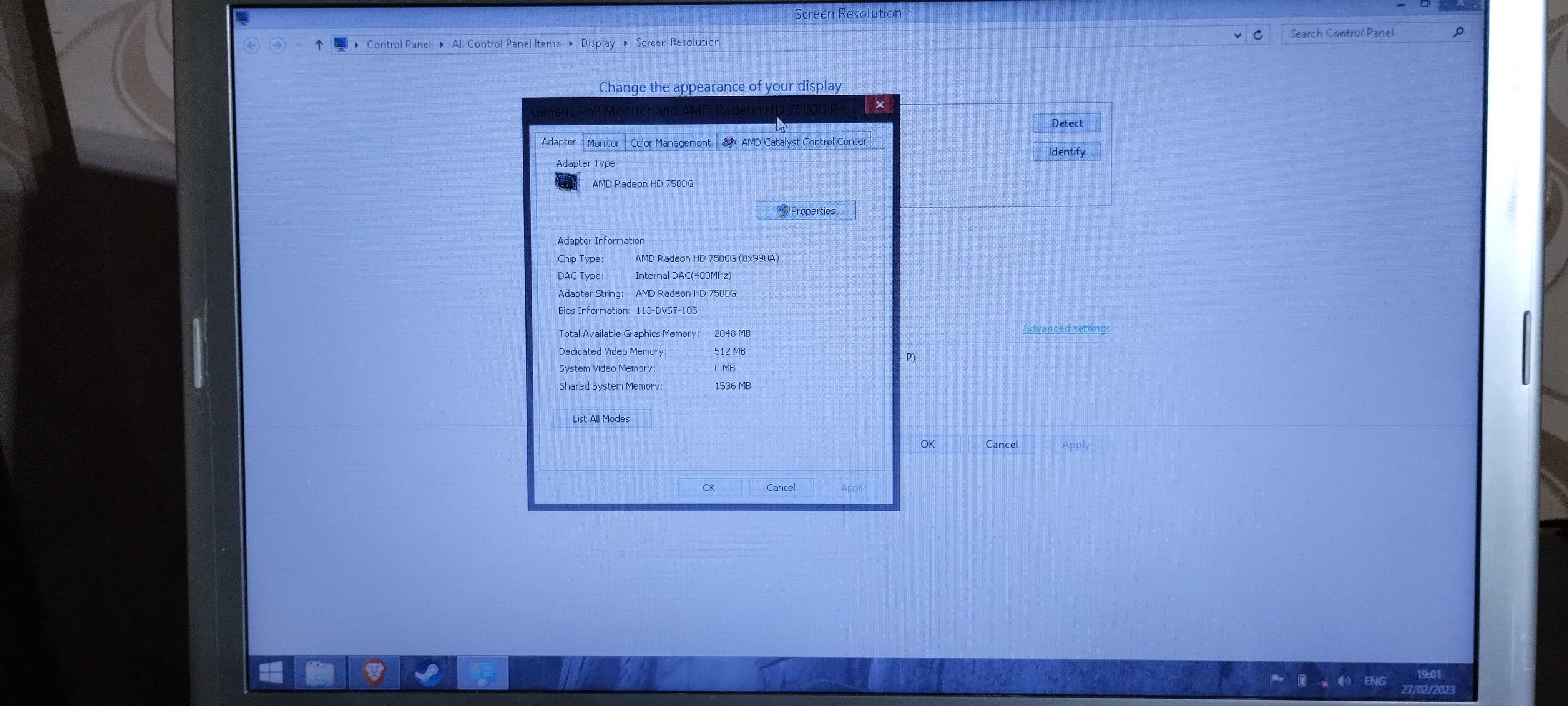Click Apply in the adapter dialog

(853, 488)
